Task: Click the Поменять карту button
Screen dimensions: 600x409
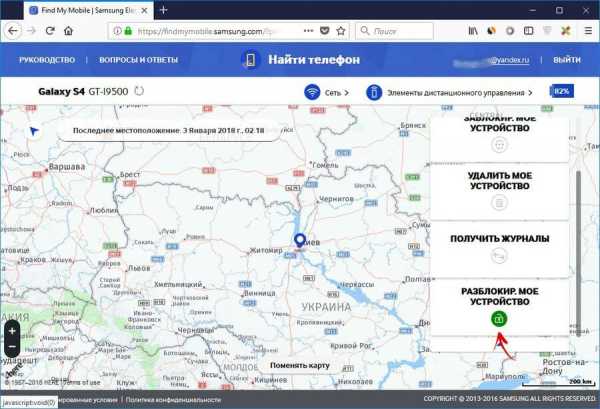Action: pos(299,365)
